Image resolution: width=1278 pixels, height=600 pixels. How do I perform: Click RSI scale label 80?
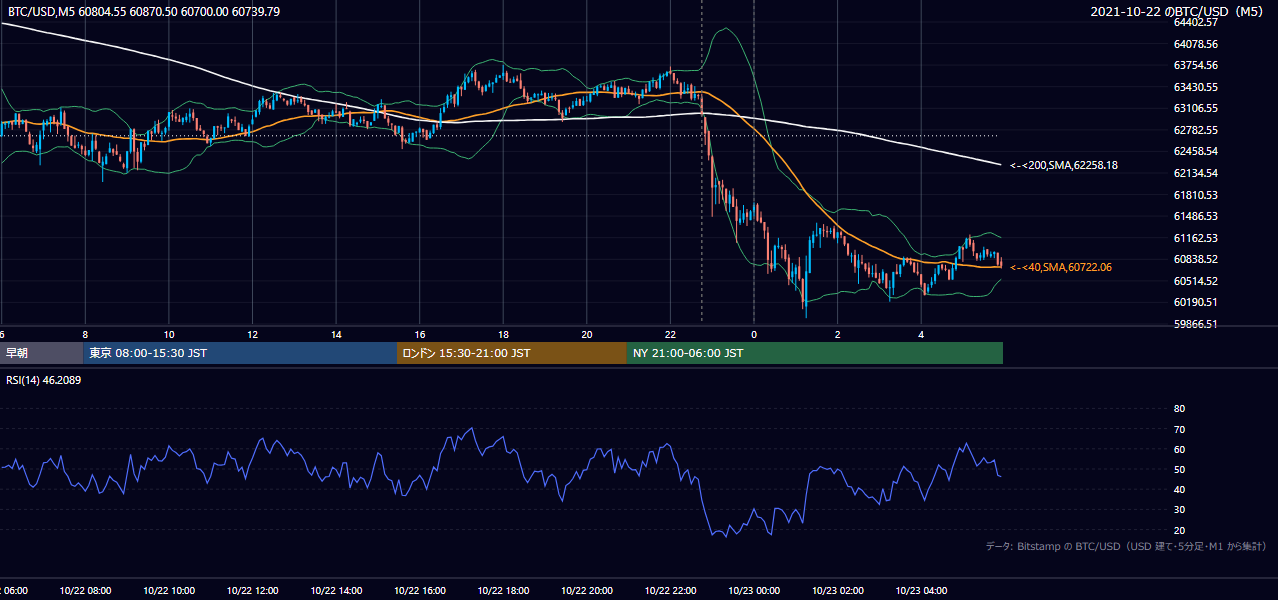click(1179, 409)
